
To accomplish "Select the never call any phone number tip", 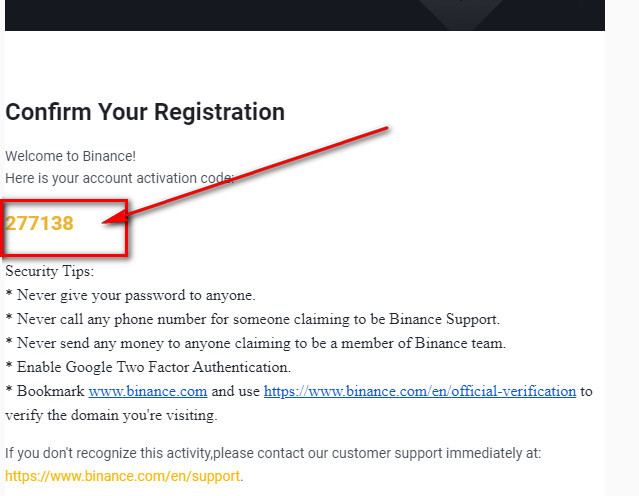I will 252,319.
